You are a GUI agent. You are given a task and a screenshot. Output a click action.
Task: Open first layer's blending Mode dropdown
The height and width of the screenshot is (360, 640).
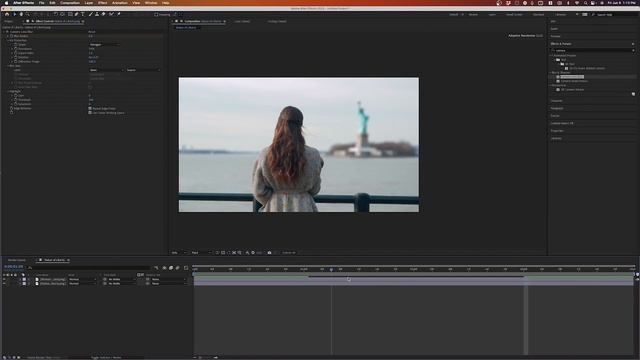tap(82, 279)
